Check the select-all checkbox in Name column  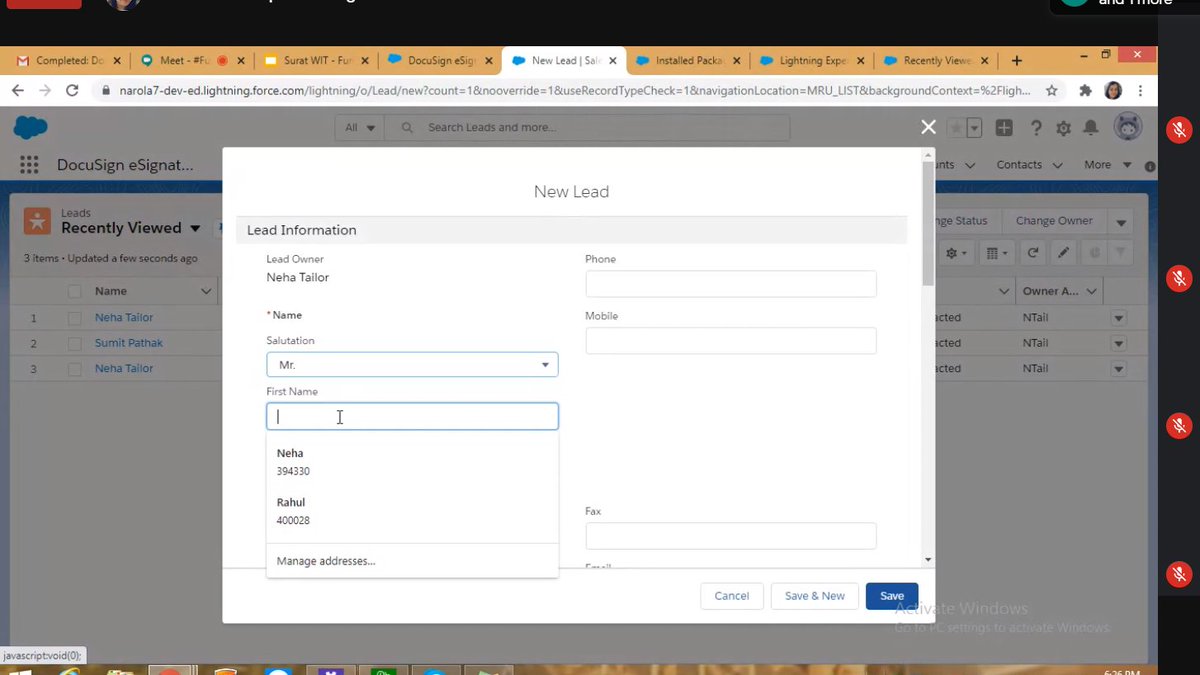click(74, 290)
